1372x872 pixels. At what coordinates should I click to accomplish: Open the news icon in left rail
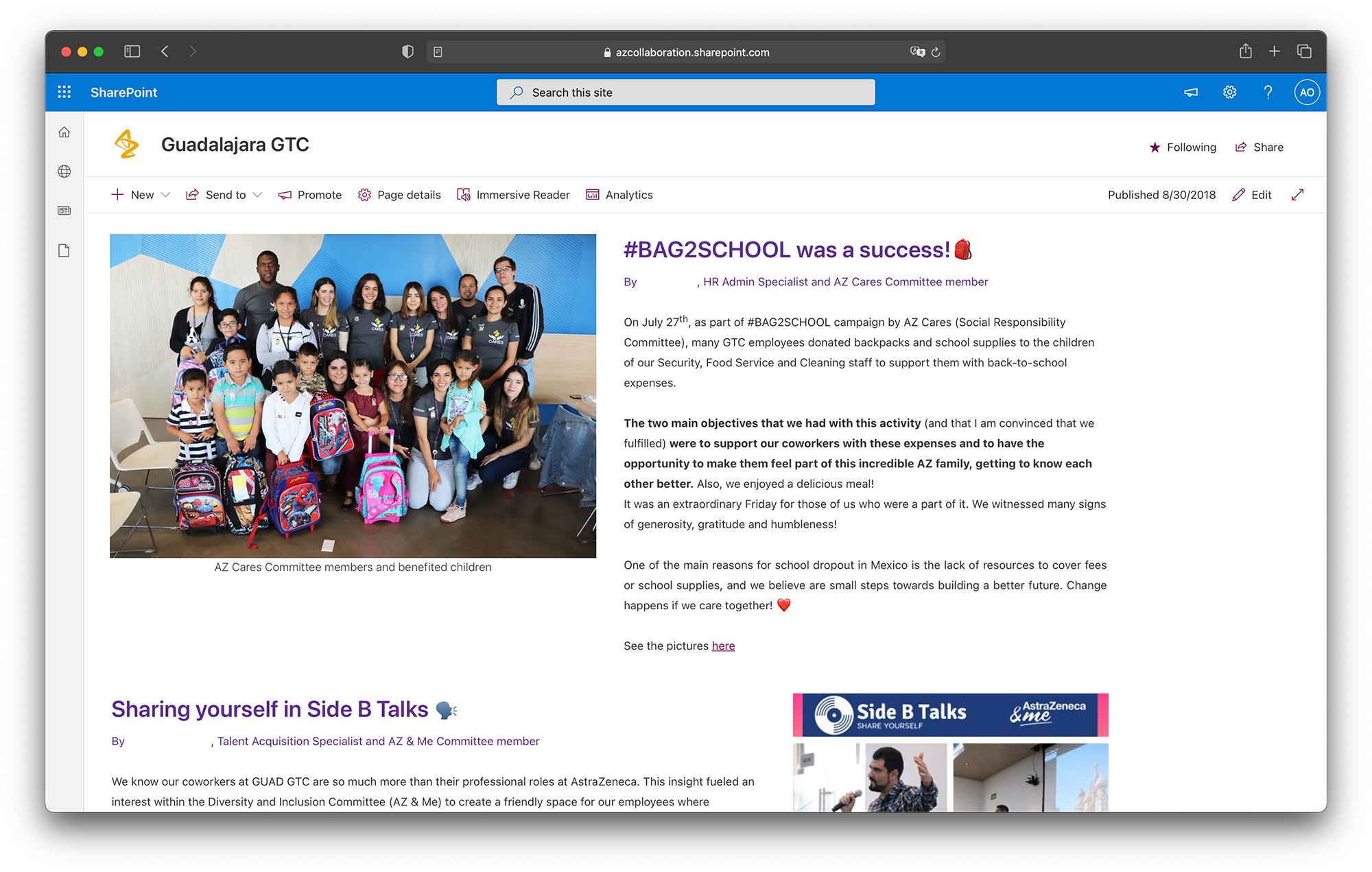coord(64,211)
